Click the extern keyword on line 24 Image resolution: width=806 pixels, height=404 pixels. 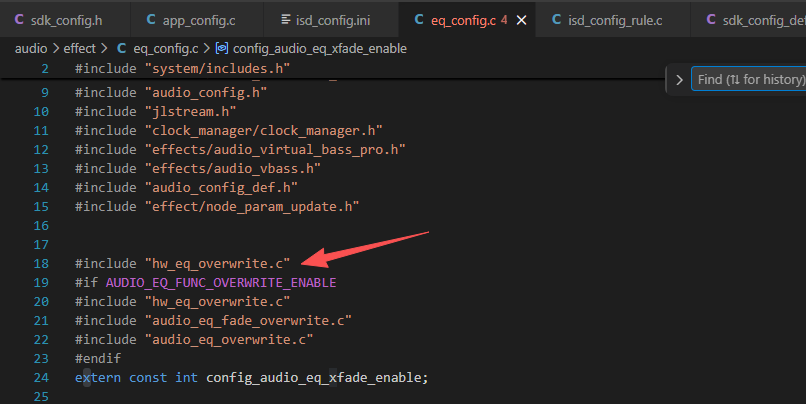[98, 378]
